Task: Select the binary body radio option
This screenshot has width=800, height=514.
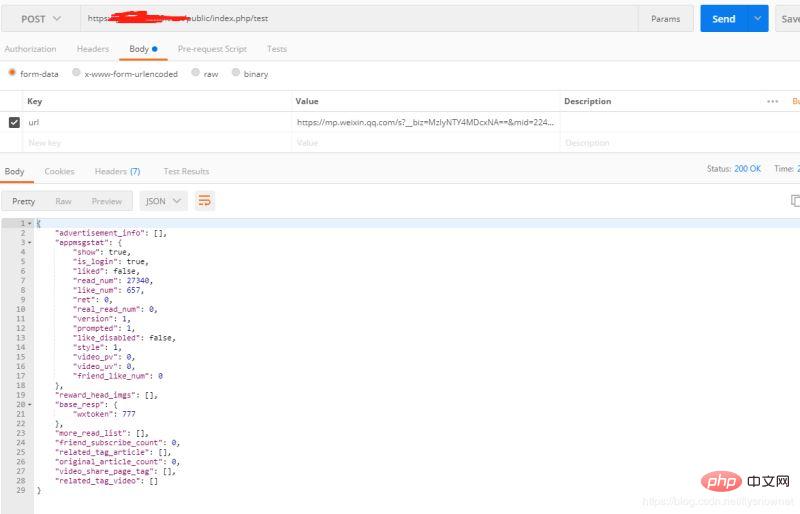Action: click(235, 72)
